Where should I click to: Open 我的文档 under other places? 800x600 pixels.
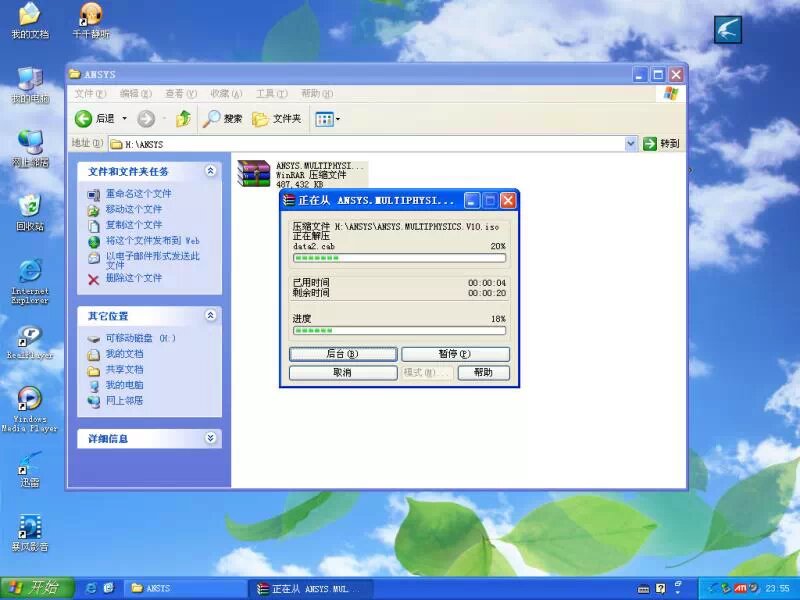tap(124, 354)
